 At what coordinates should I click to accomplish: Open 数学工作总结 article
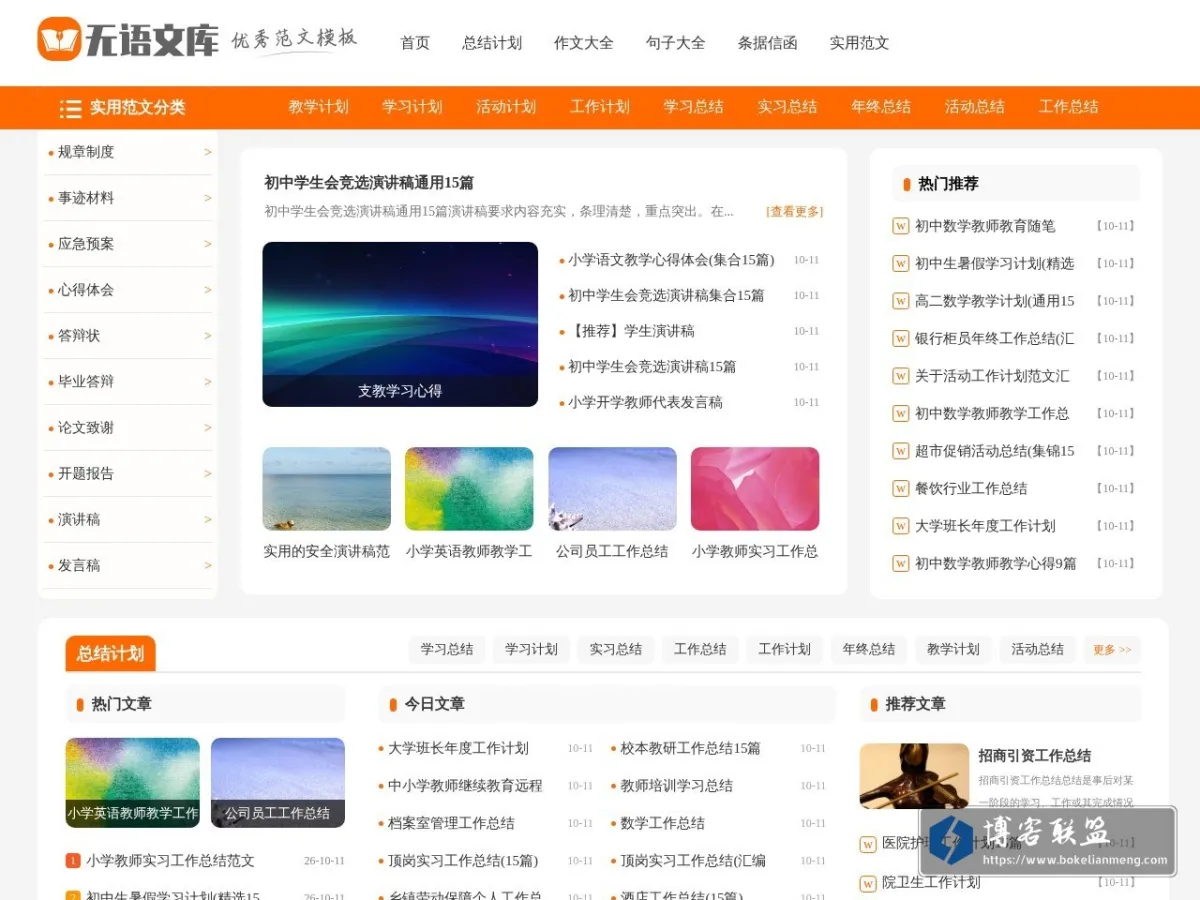pos(662,823)
